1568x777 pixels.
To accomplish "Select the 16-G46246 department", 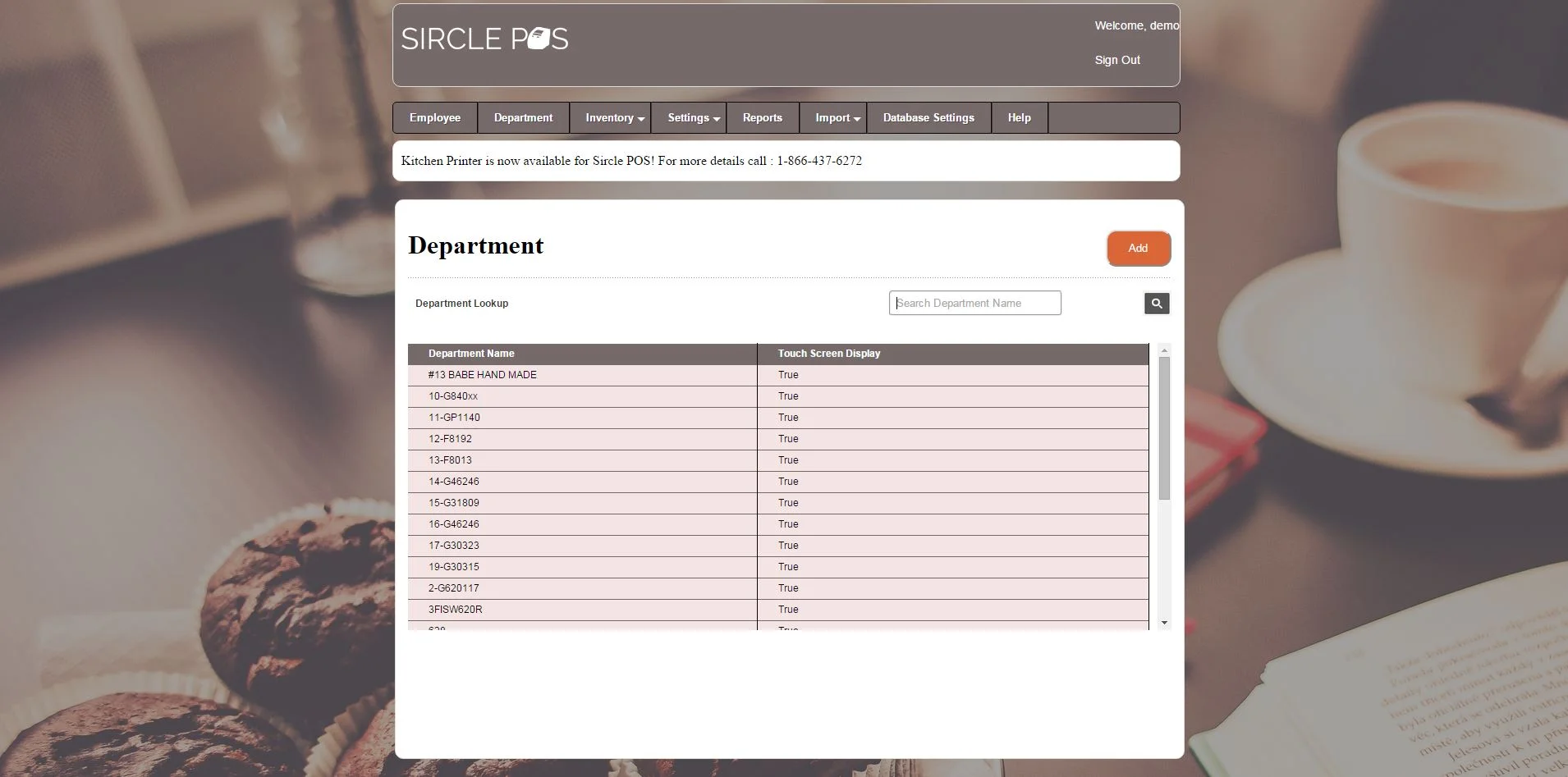I will click(x=454, y=524).
